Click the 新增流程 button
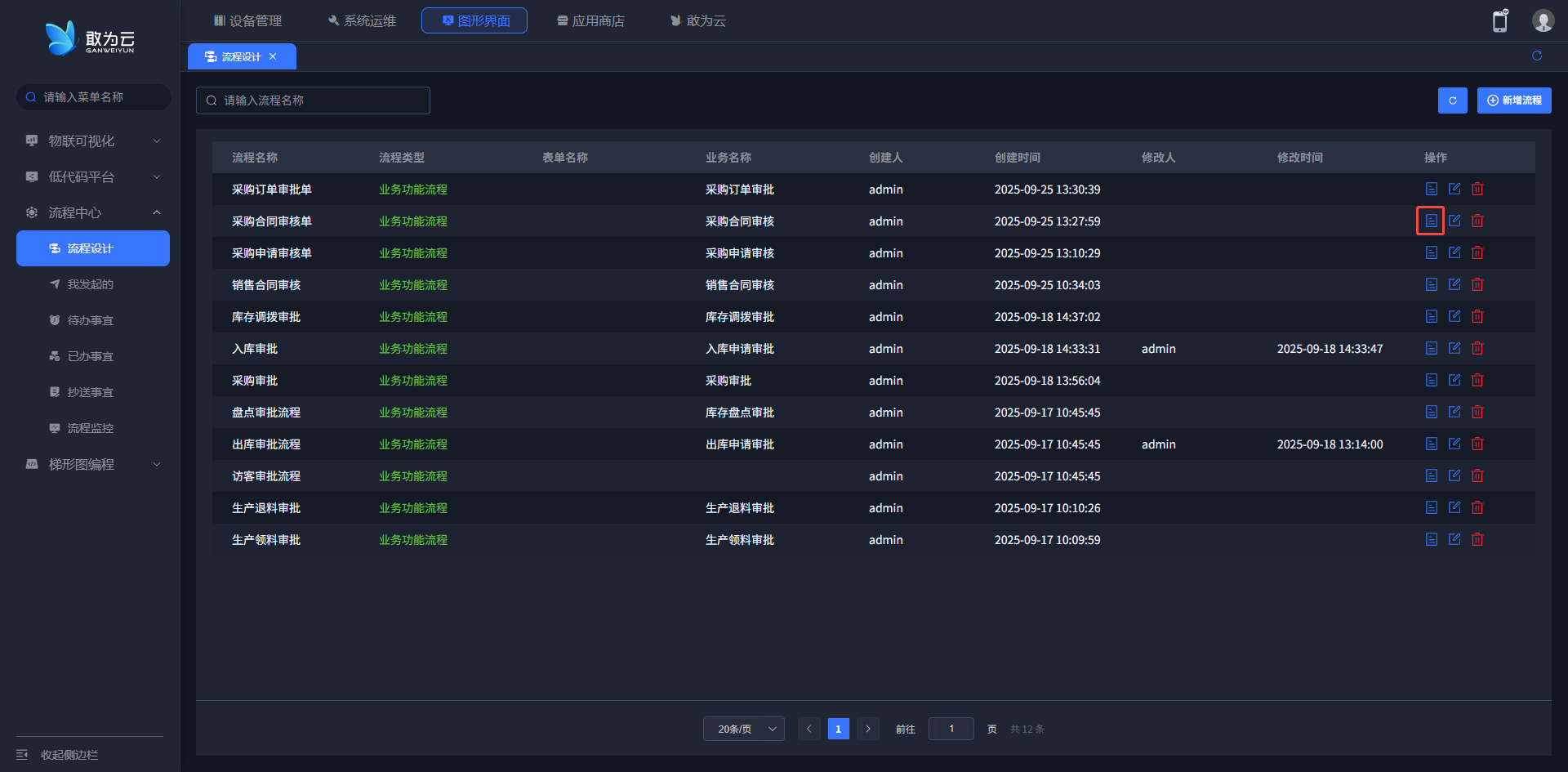 tap(1513, 100)
